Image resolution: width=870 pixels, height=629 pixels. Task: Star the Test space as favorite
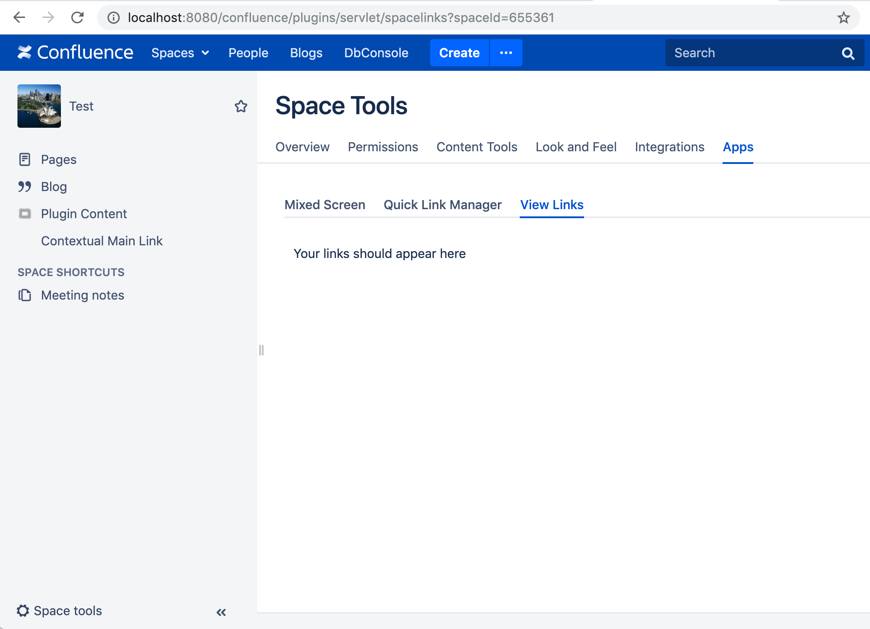coord(241,106)
